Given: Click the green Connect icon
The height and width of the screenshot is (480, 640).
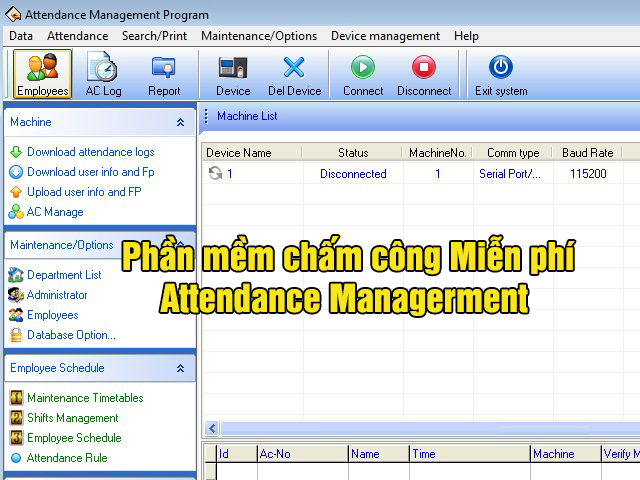Looking at the screenshot, I should [x=363, y=67].
